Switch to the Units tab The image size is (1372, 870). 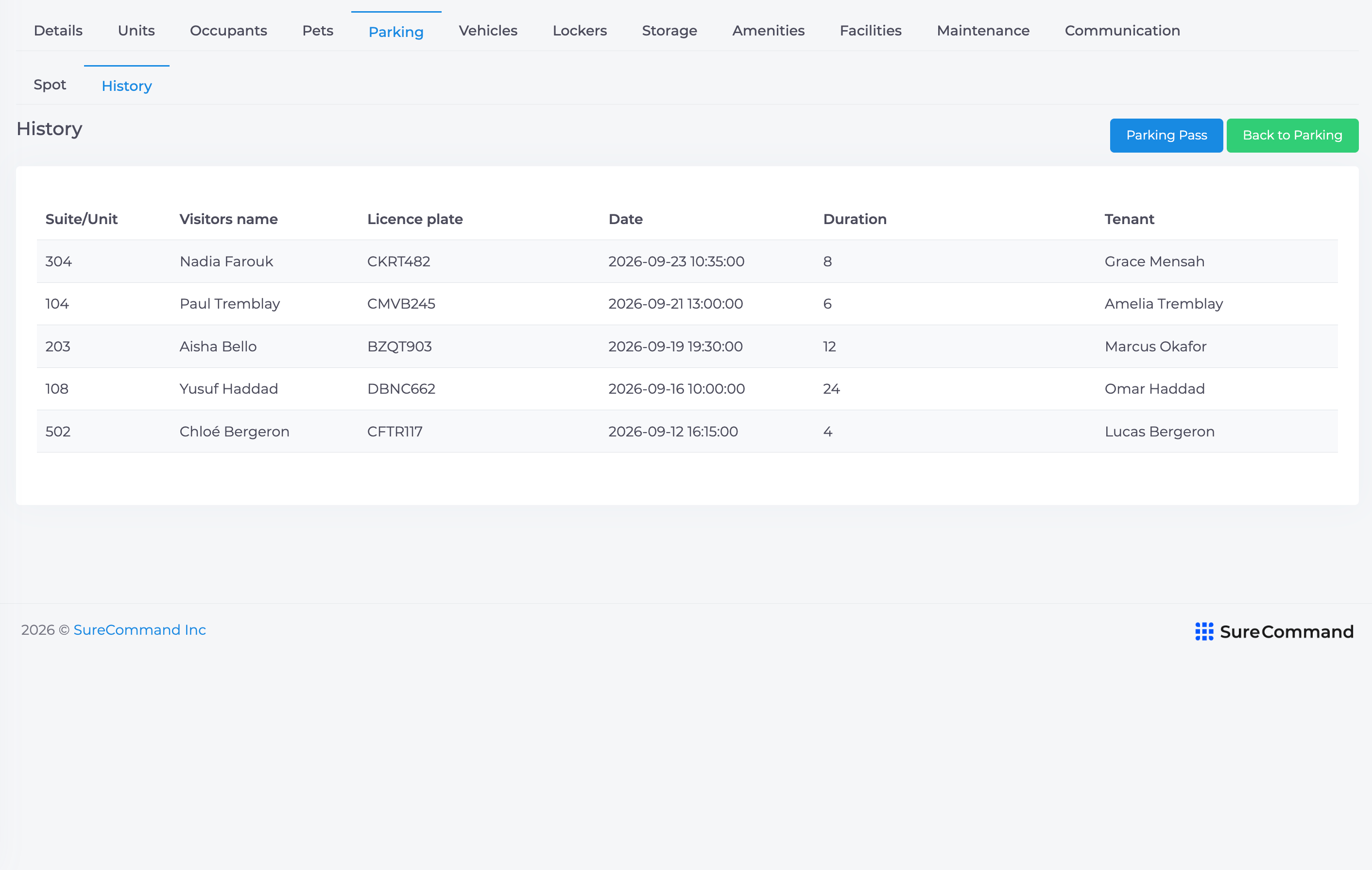click(x=136, y=31)
